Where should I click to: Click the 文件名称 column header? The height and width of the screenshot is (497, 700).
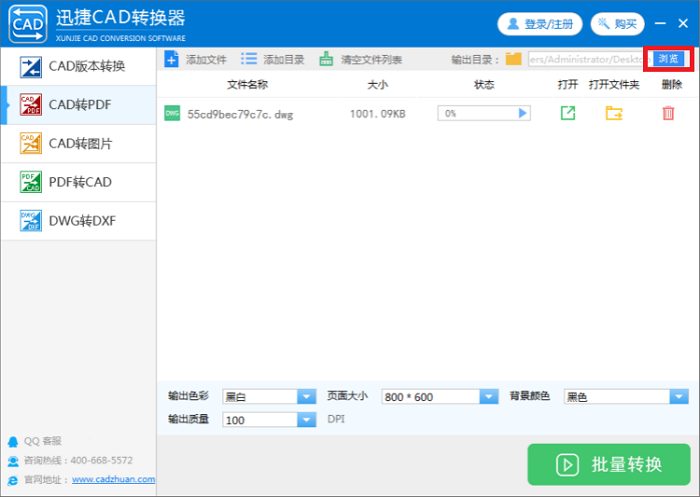point(247,84)
